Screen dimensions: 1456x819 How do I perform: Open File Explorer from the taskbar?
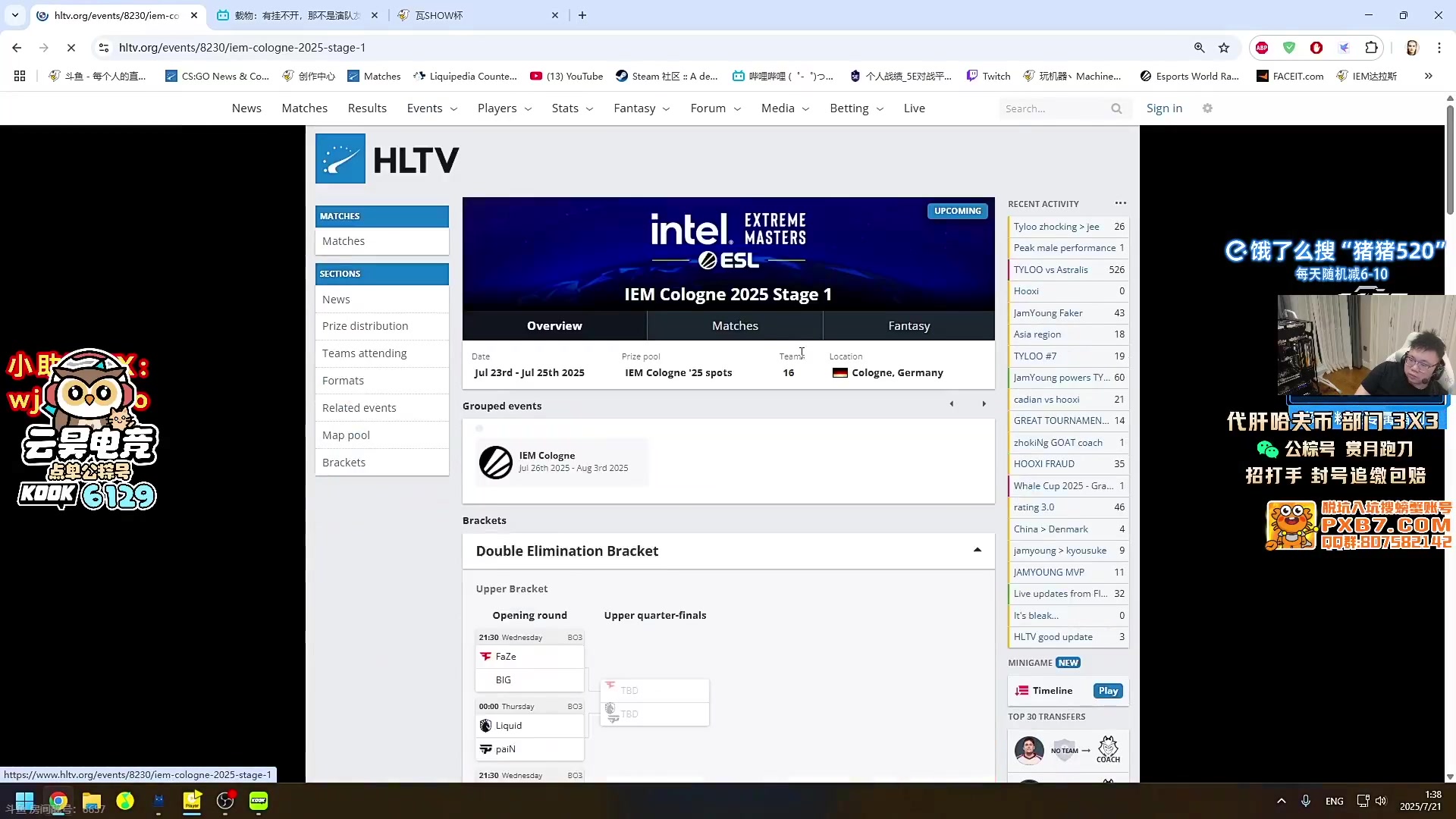[x=92, y=801]
